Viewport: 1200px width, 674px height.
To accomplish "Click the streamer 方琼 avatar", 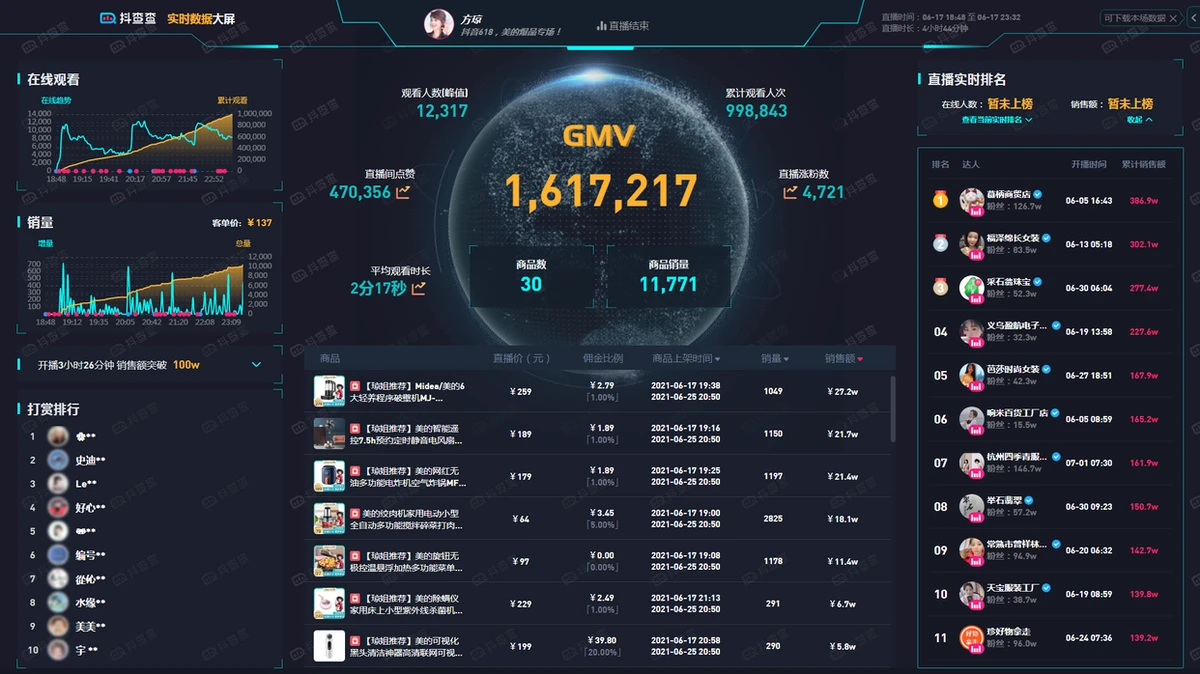I will (438, 24).
